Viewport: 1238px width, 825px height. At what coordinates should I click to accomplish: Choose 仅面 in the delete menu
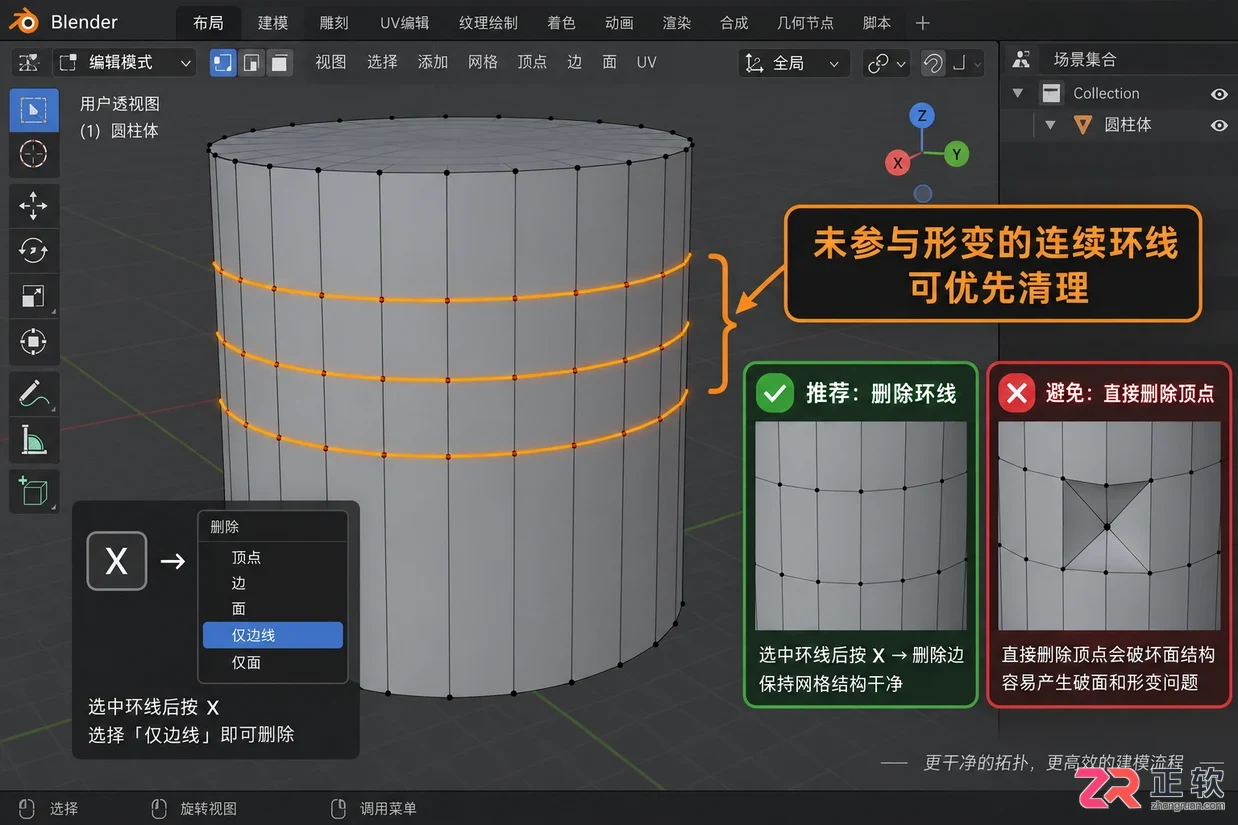pos(273,662)
